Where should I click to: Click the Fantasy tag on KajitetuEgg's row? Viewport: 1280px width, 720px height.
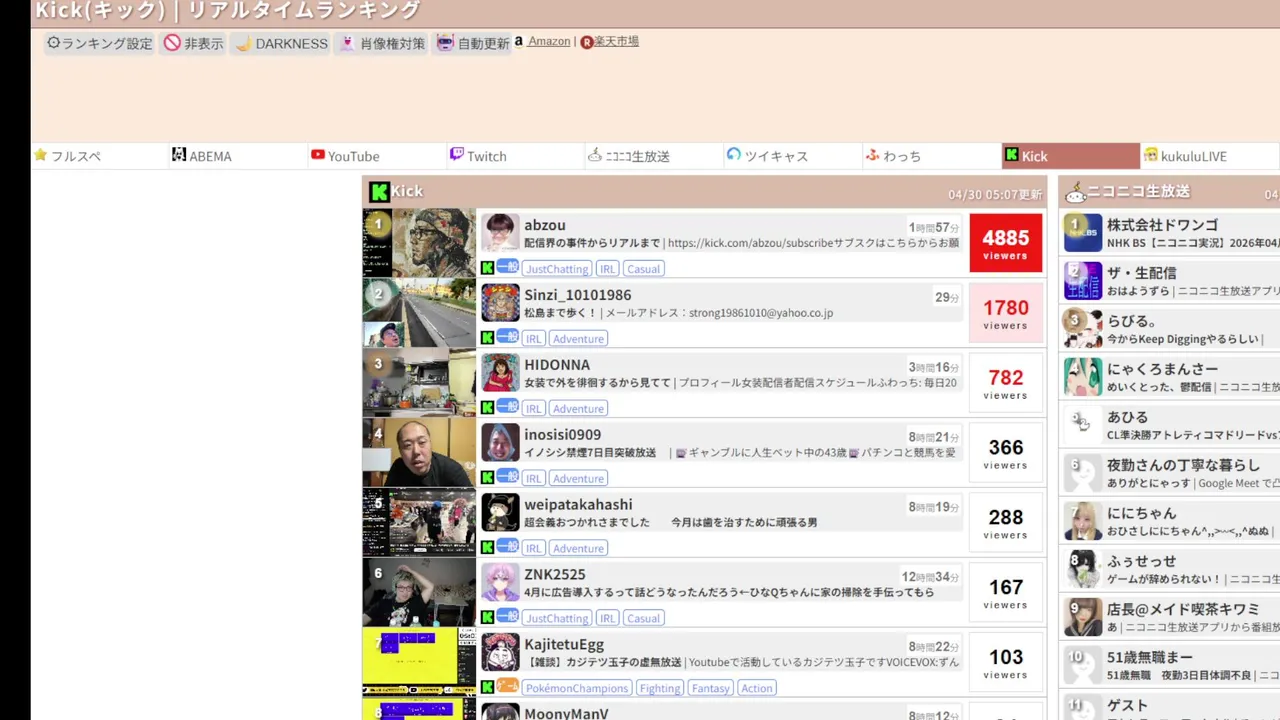click(711, 689)
